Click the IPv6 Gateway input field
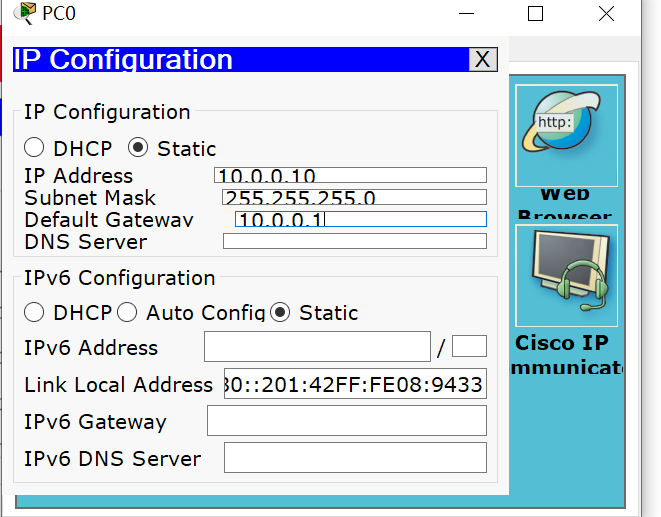This screenshot has width=661, height=517. [347, 420]
